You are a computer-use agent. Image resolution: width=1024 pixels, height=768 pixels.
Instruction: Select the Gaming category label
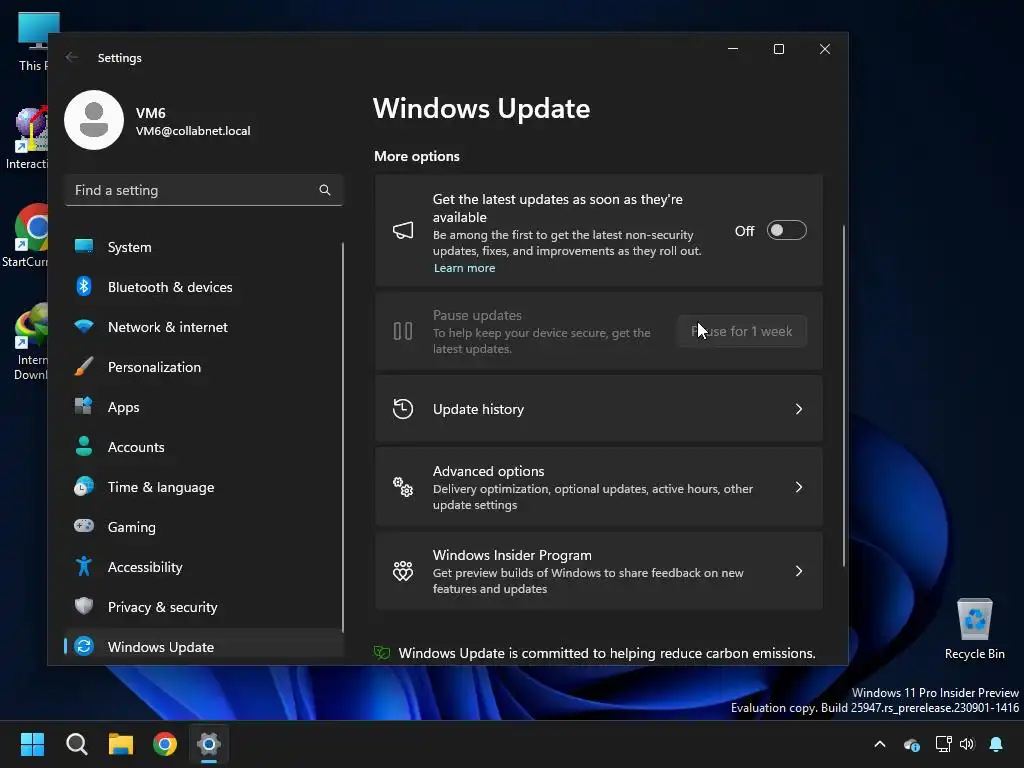click(131, 527)
